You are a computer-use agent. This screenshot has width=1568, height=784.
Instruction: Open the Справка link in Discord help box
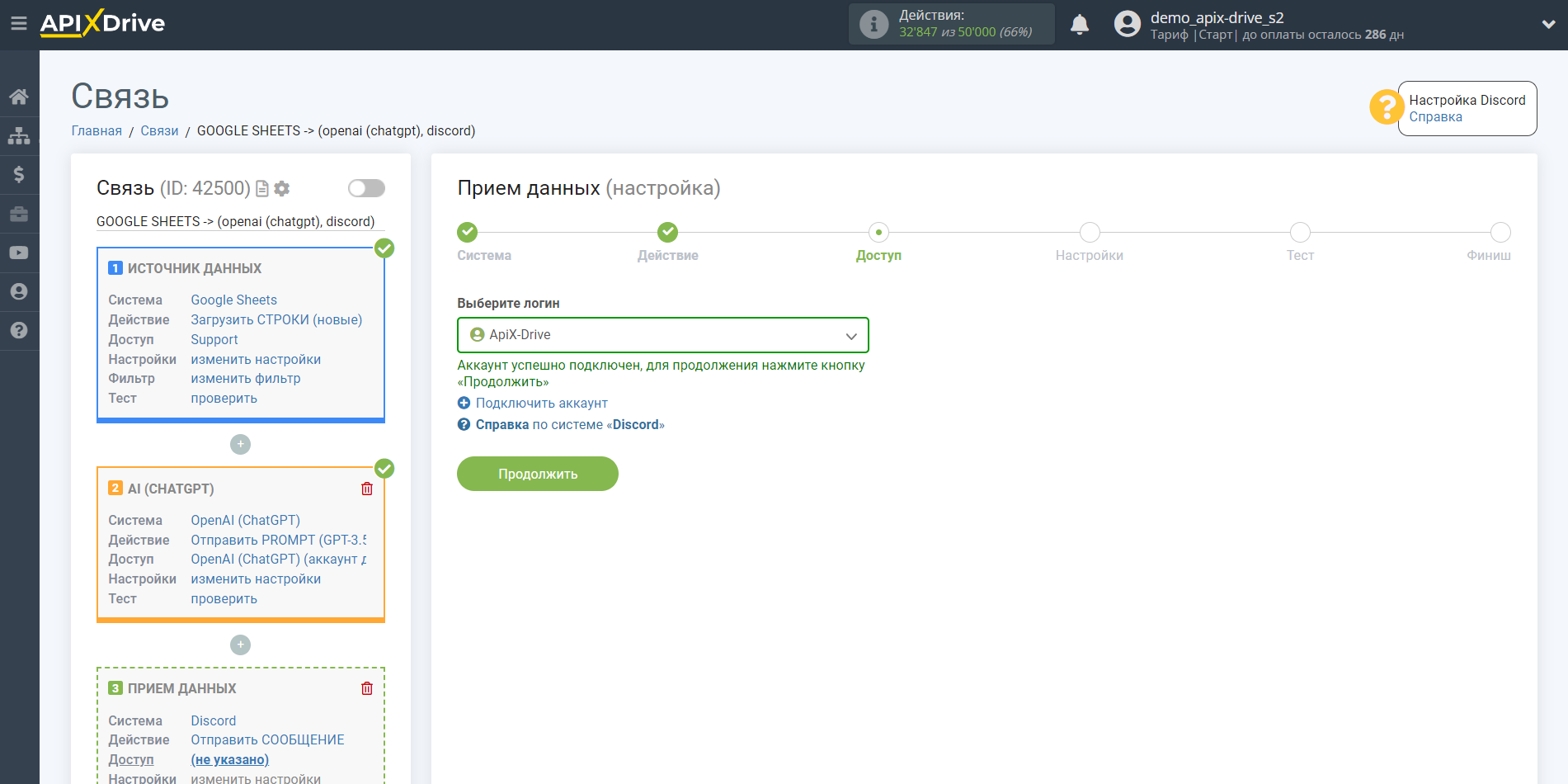[1435, 117]
